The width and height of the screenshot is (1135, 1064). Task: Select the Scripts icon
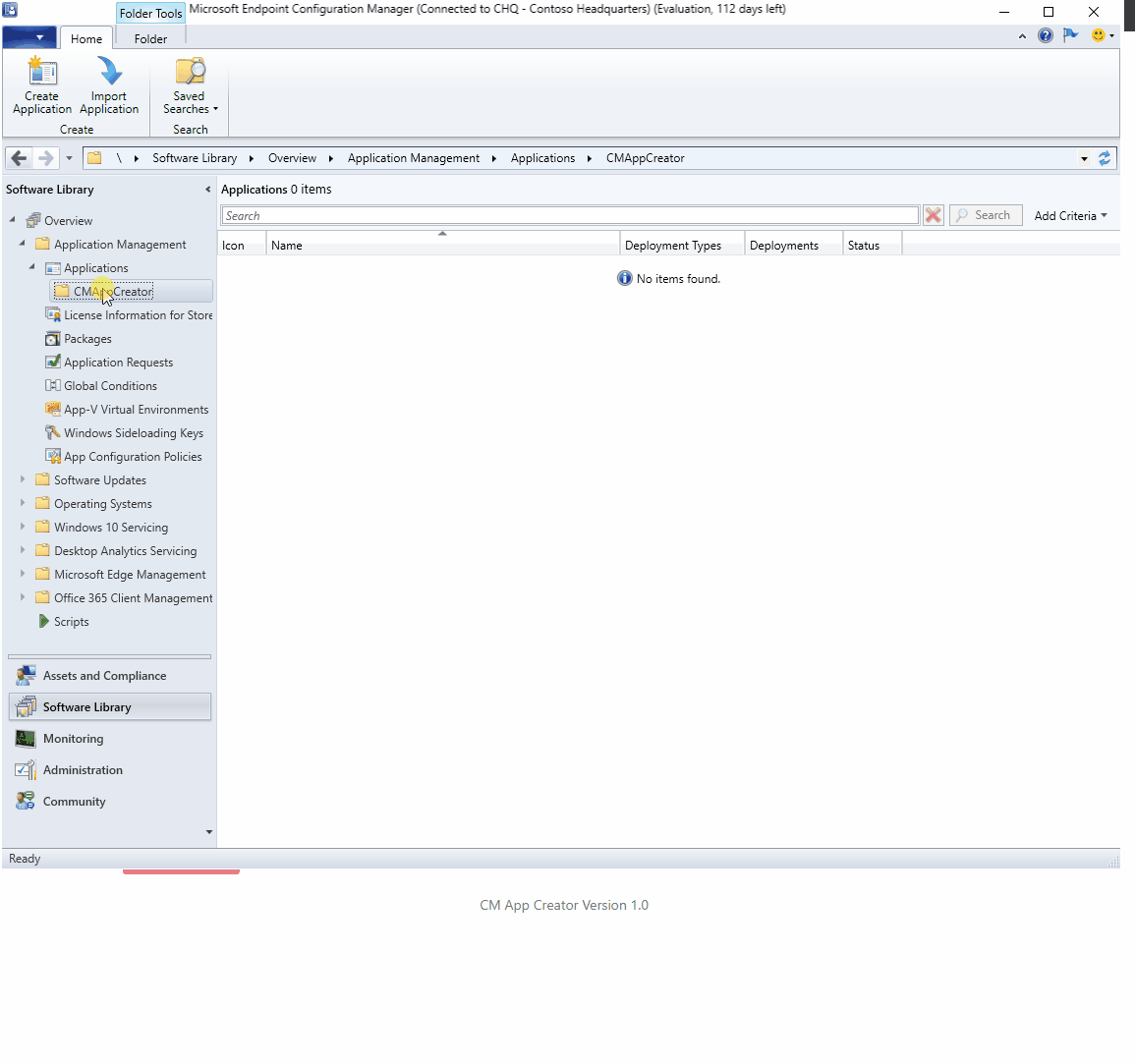[43, 621]
